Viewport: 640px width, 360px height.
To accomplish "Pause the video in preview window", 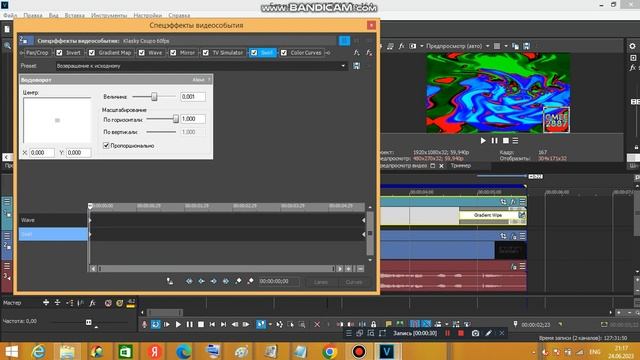I will [494, 140].
